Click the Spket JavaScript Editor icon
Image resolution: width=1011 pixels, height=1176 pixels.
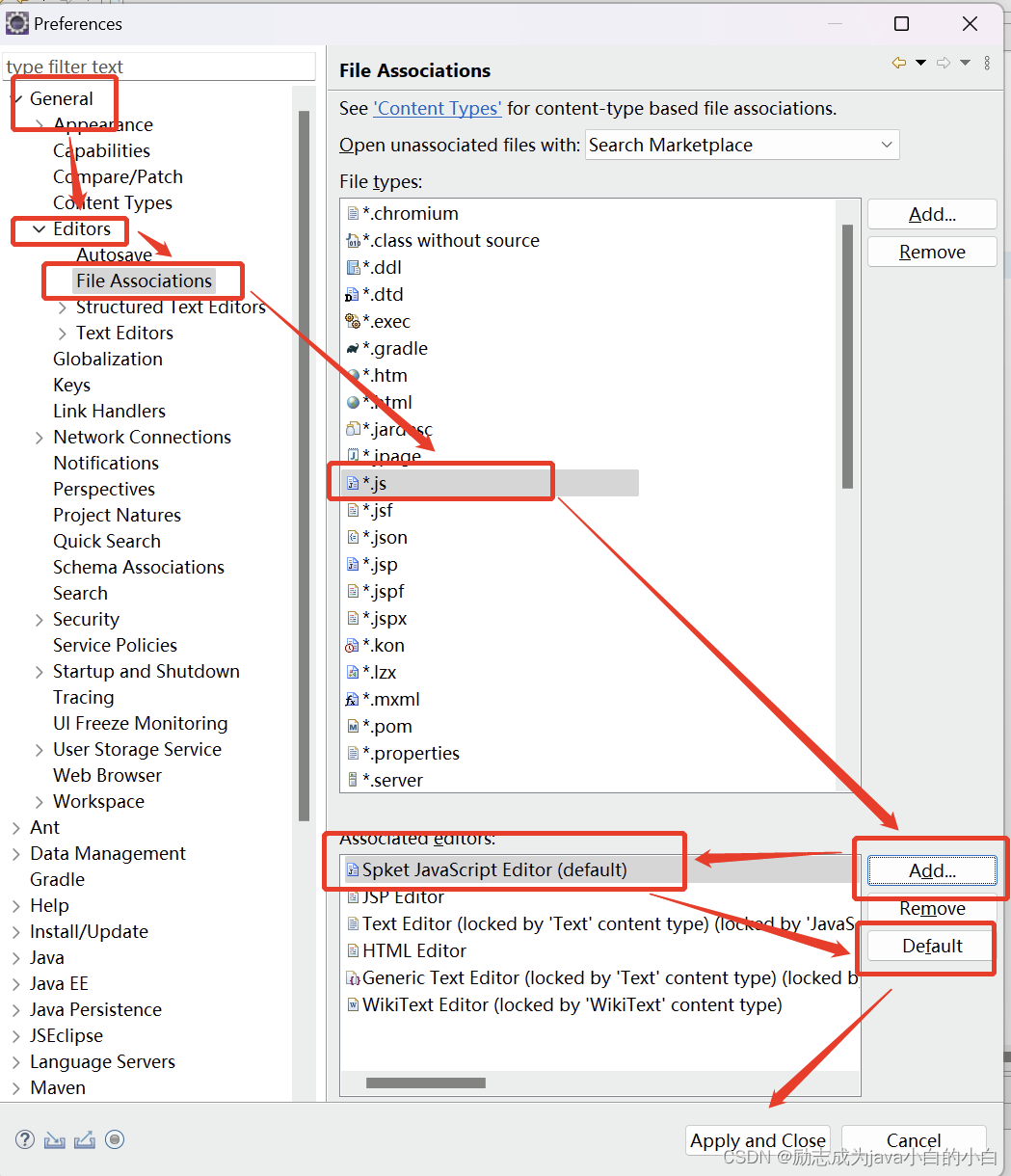coord(353,870)
